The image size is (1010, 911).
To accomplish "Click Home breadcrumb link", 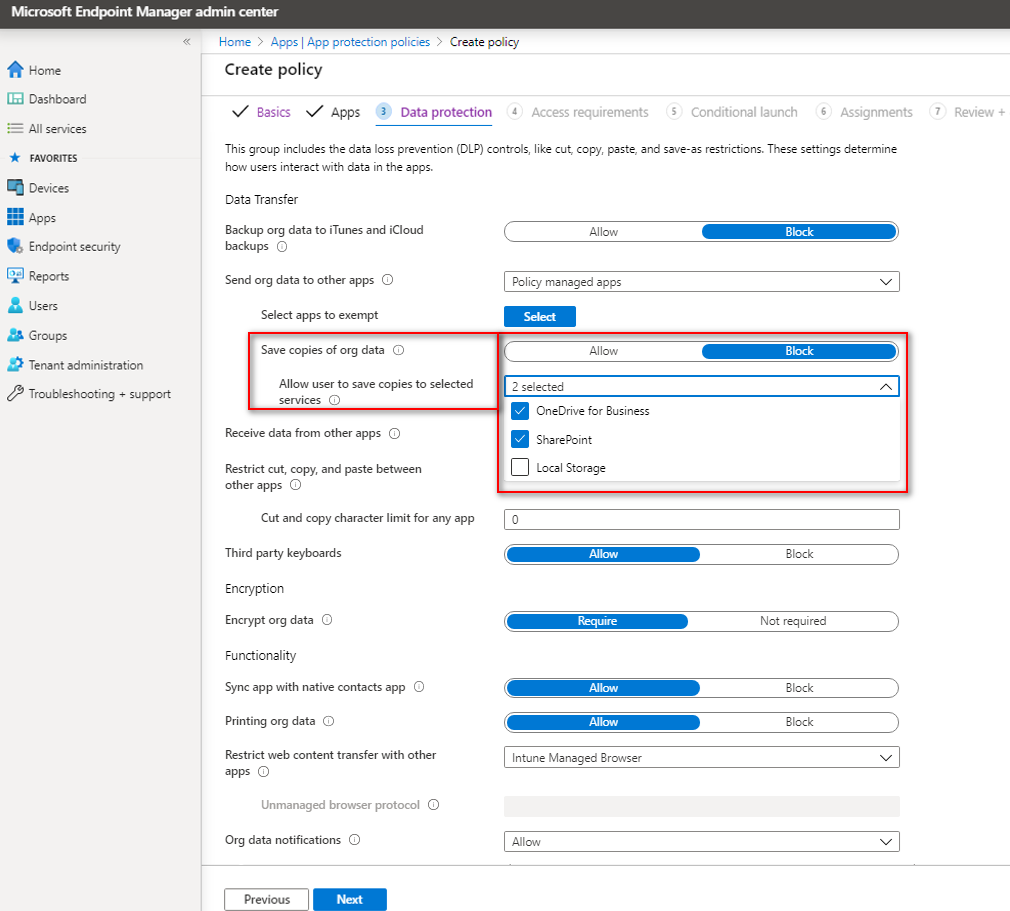I will click(235, 42).
